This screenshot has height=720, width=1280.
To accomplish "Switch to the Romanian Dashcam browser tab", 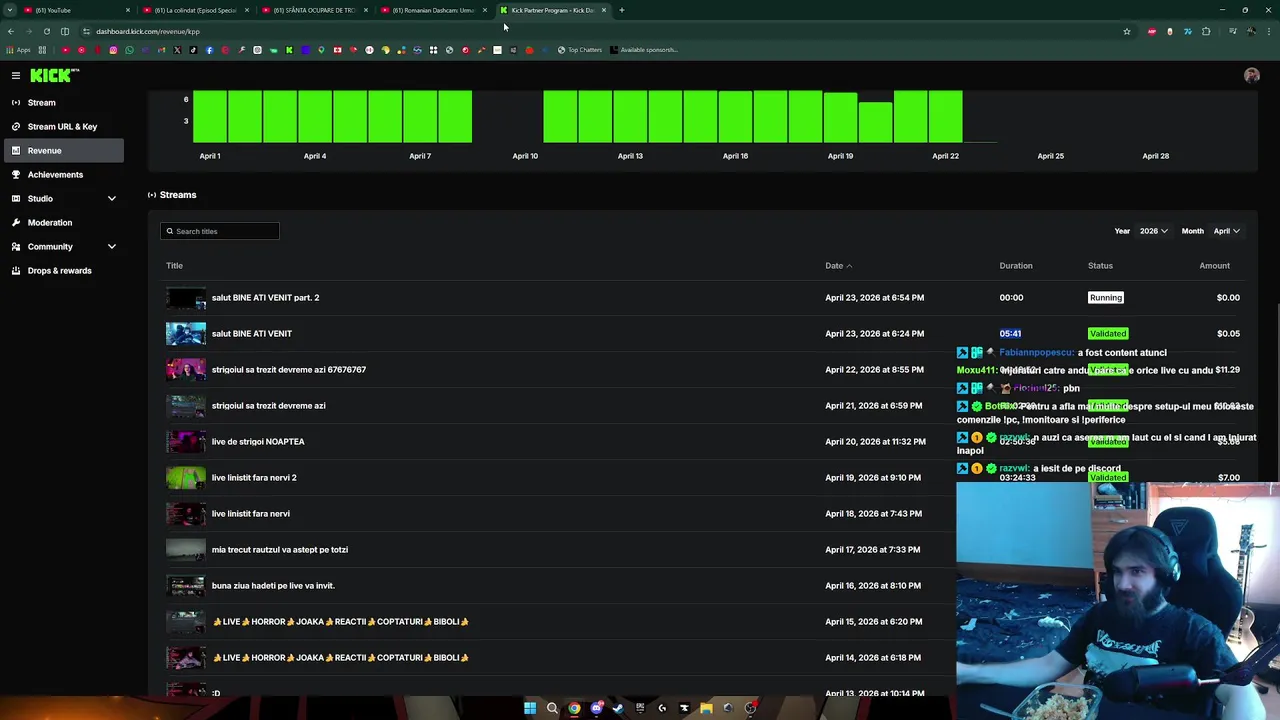I will (x=434, y=10).
